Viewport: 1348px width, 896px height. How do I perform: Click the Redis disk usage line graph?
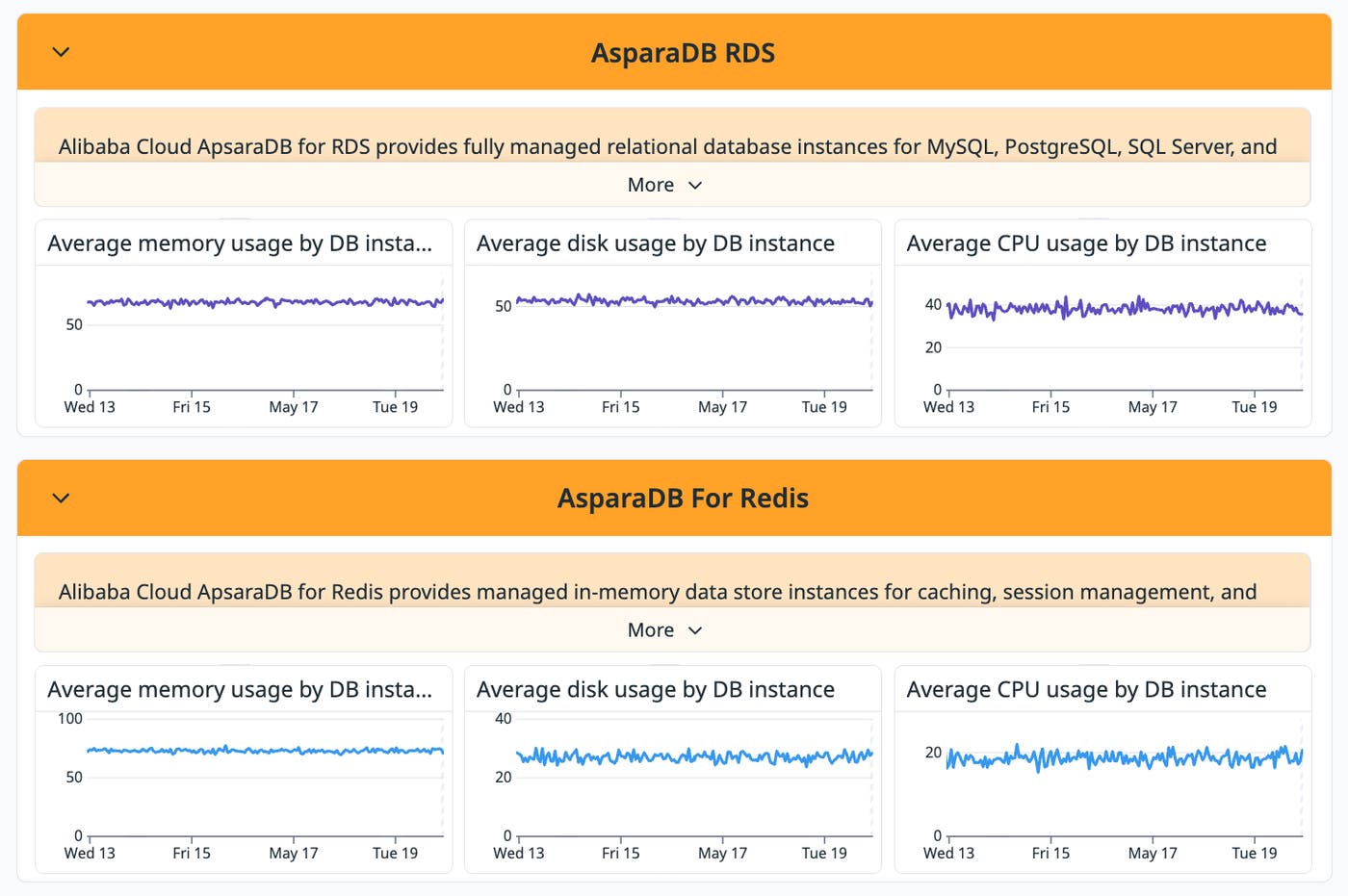point(694,756)
